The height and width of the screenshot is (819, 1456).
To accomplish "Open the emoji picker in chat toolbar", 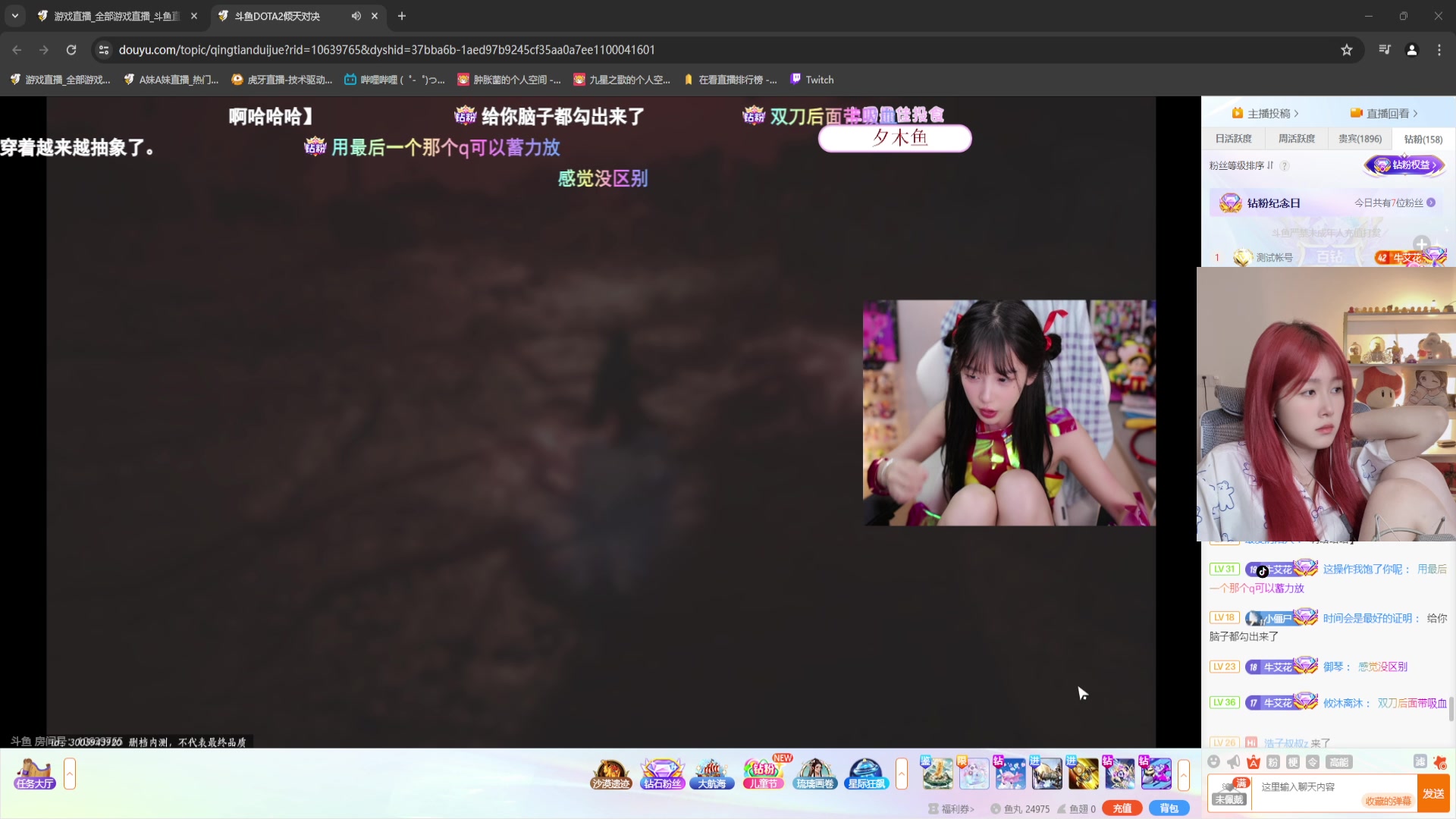I will 1214,762.
